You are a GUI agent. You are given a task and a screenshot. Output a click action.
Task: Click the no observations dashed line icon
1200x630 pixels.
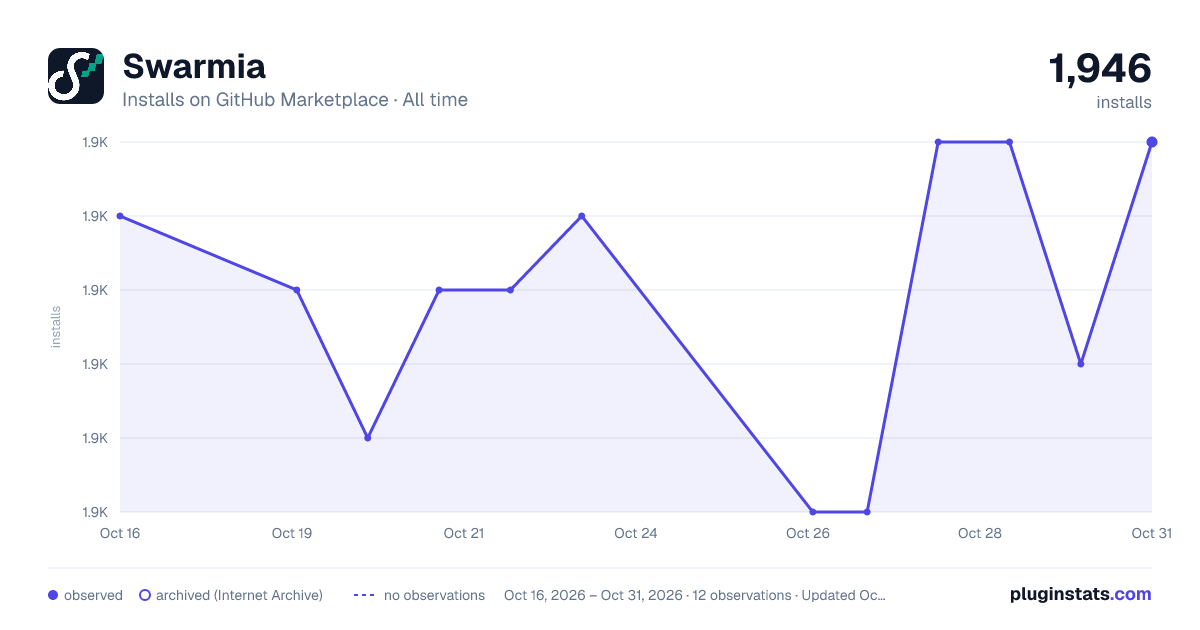(x=364, y=595)
